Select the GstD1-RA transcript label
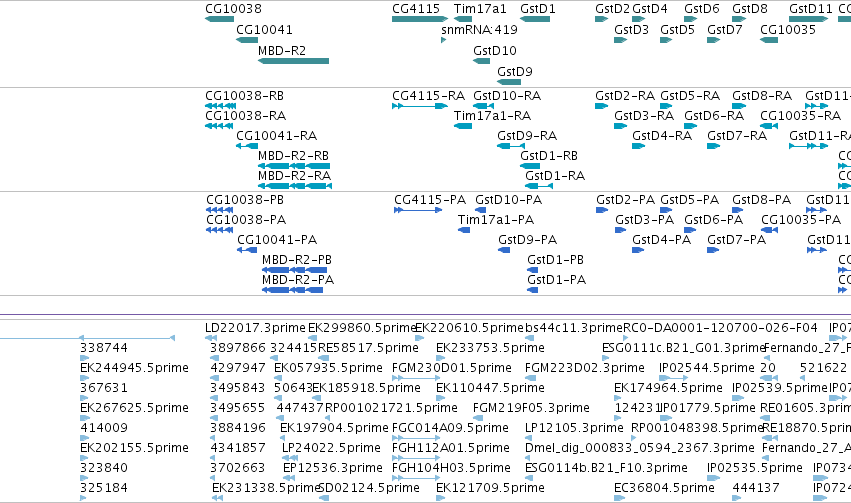The image size is (851, 503). (555, 176)
